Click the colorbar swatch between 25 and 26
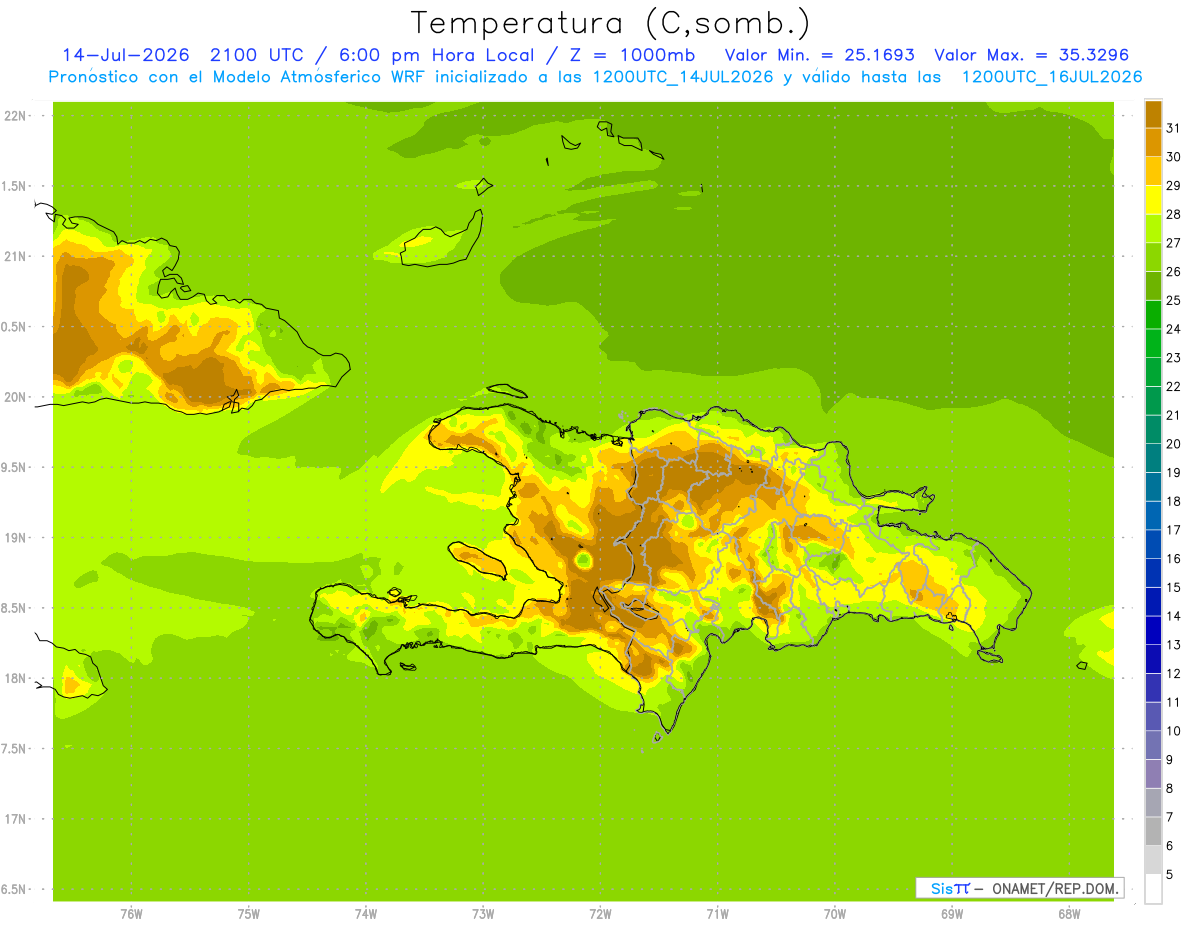The width and height of the screenshot is (1200, 927). coord(1153,285)
